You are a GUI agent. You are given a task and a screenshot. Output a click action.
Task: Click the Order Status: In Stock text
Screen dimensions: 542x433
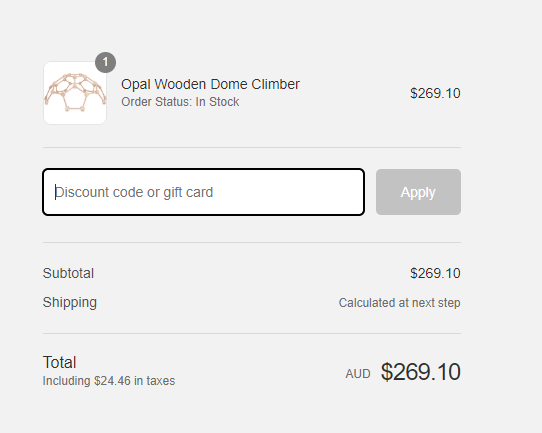point(180,102)
